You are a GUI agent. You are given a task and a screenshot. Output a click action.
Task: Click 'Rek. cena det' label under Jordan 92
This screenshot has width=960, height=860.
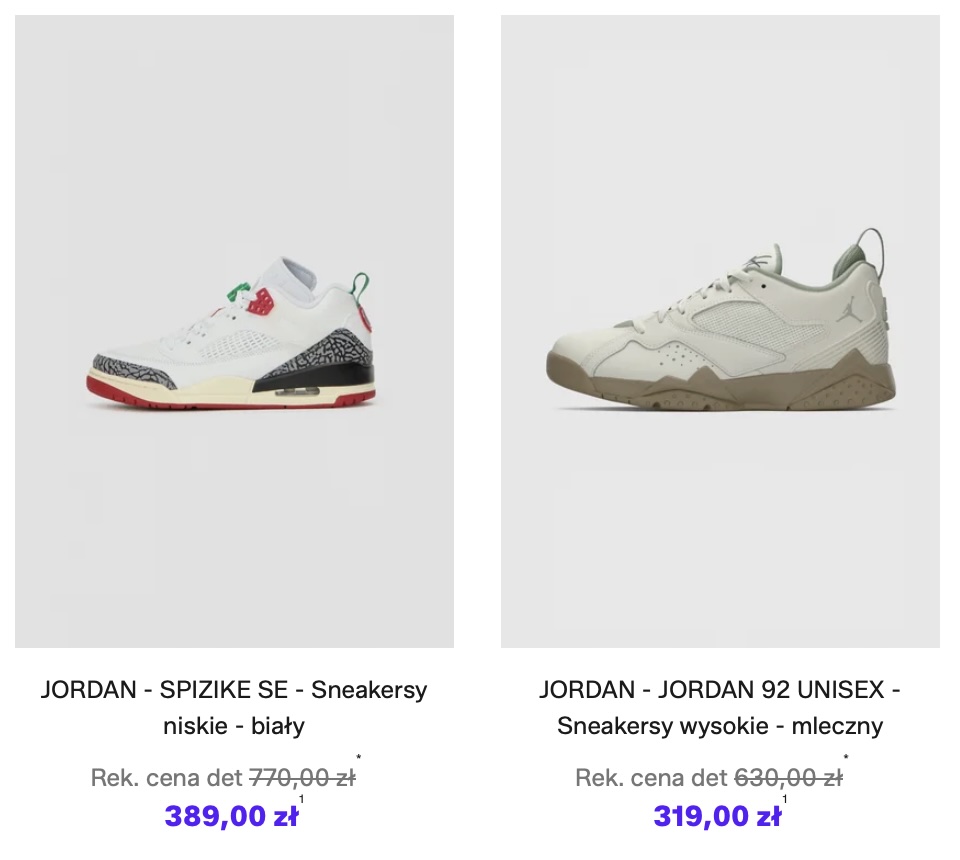point(651,778)
